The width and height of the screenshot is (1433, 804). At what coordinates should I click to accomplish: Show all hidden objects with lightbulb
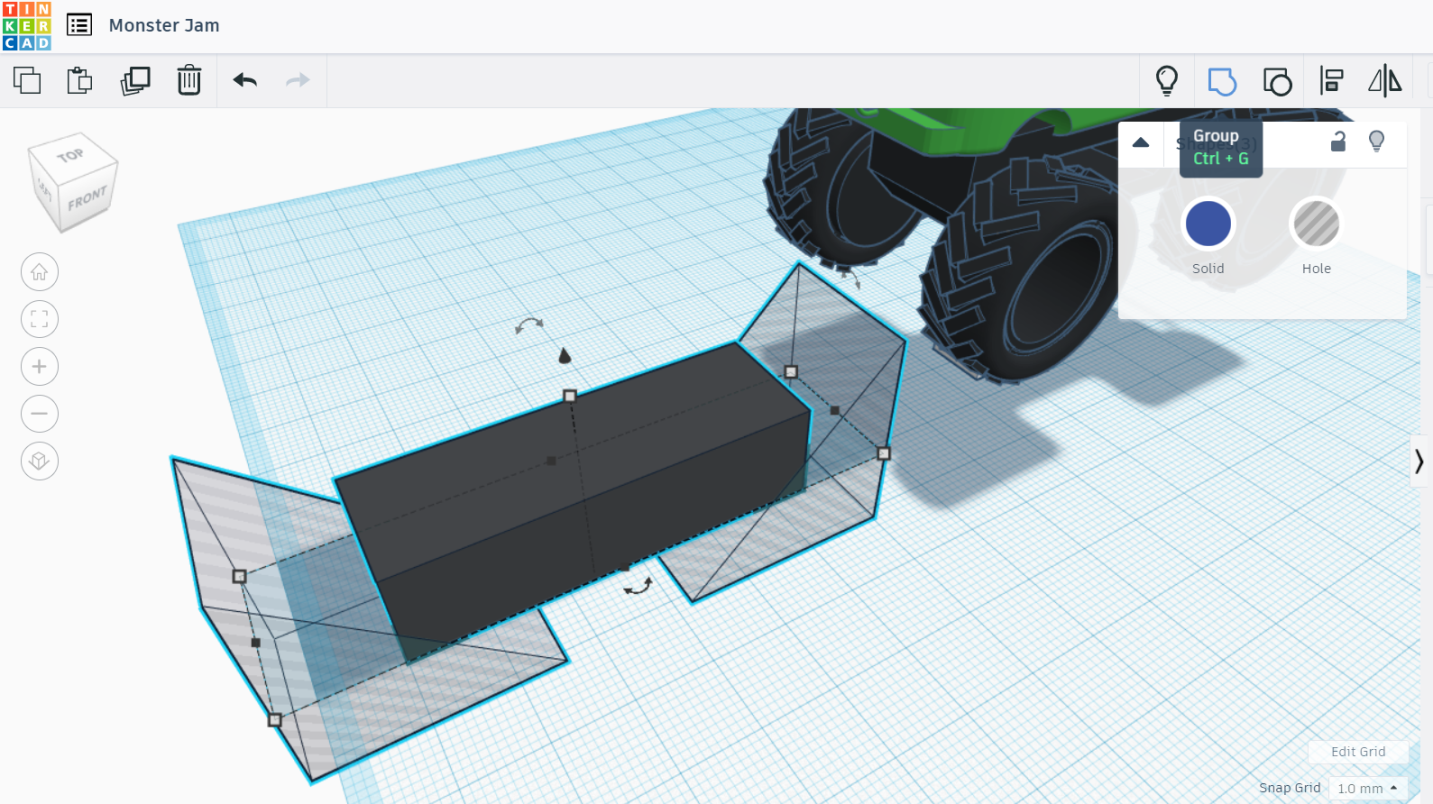pyautogui.click(x=1167, y=80)
